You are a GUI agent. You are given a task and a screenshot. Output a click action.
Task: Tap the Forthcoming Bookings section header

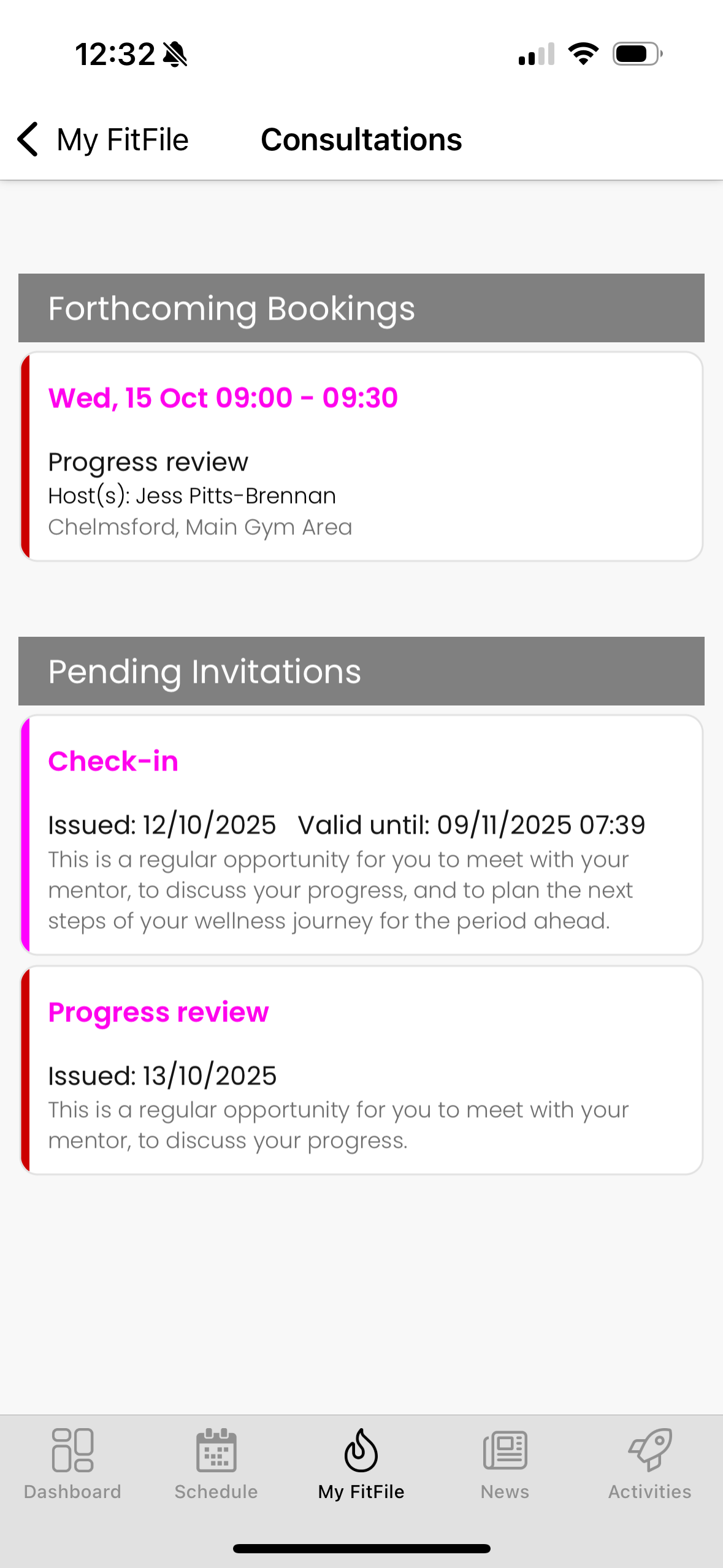click(361, 308)
